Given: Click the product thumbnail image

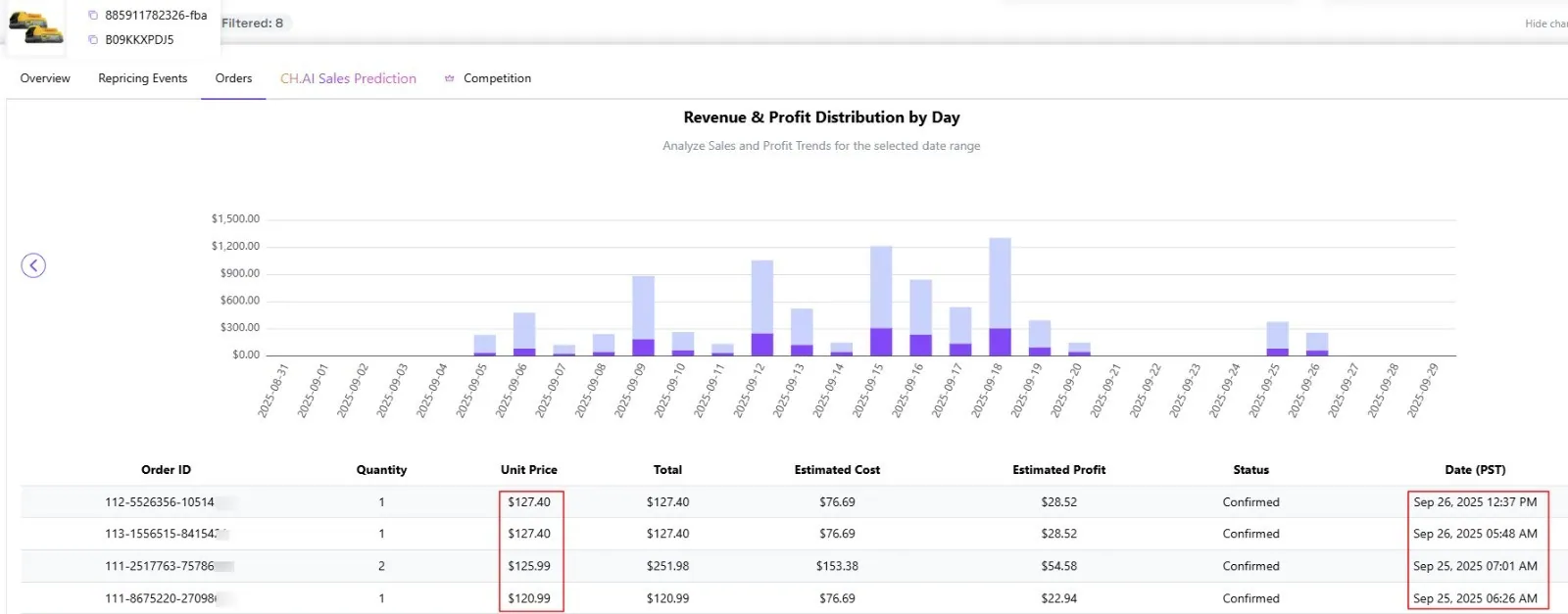Looking at the screenshot, I should (x=36, y=27).
